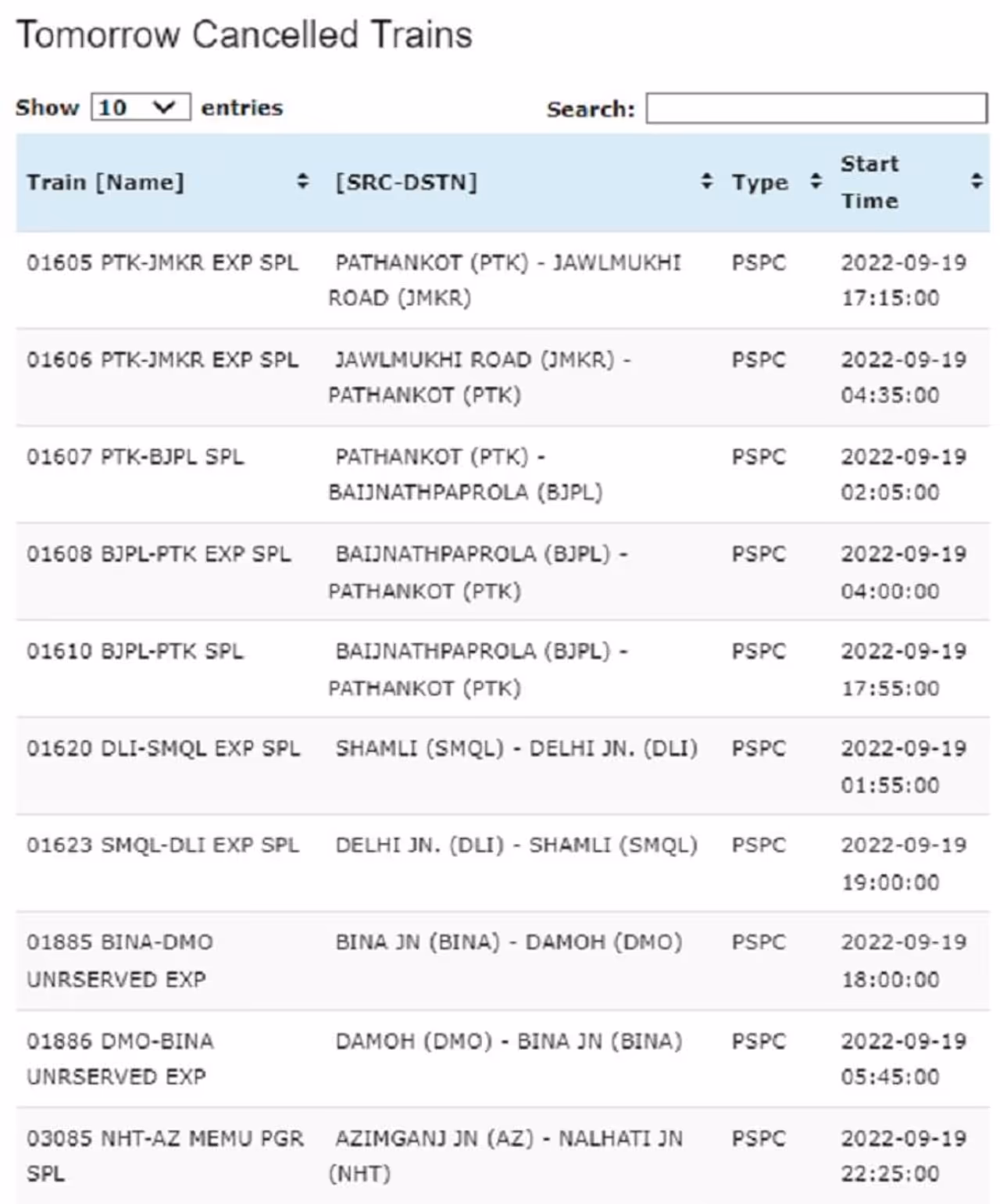Click train 01885 BINA-DMO Unreserved Exp
Image resolution: width=1000 pixels, height=1204 pixels.
pos(120,960)
